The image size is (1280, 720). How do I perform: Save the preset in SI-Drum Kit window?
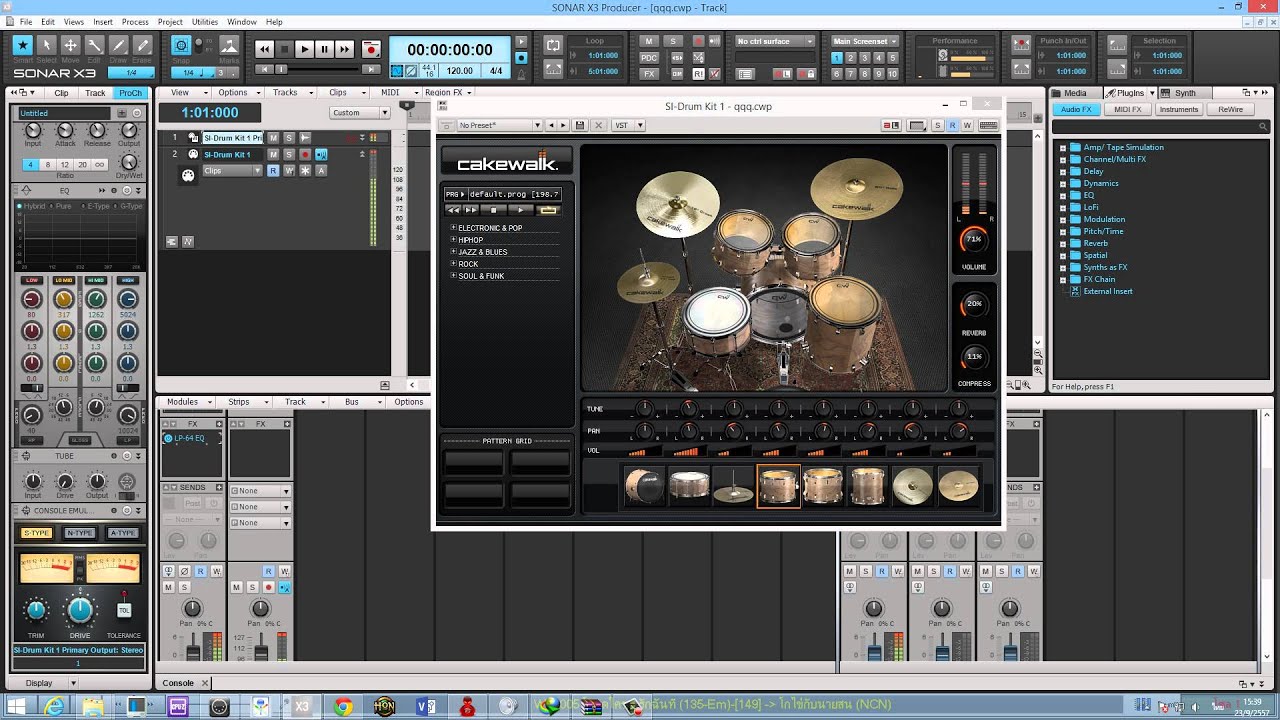[579, 125]
